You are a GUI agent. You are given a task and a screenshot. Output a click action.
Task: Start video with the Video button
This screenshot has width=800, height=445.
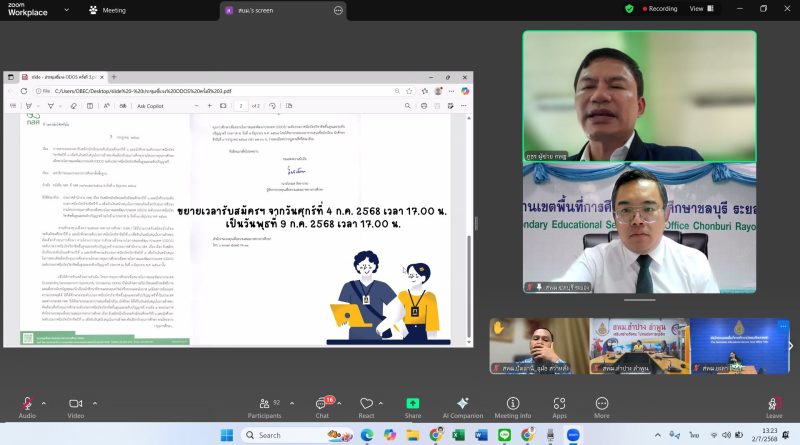75,403
